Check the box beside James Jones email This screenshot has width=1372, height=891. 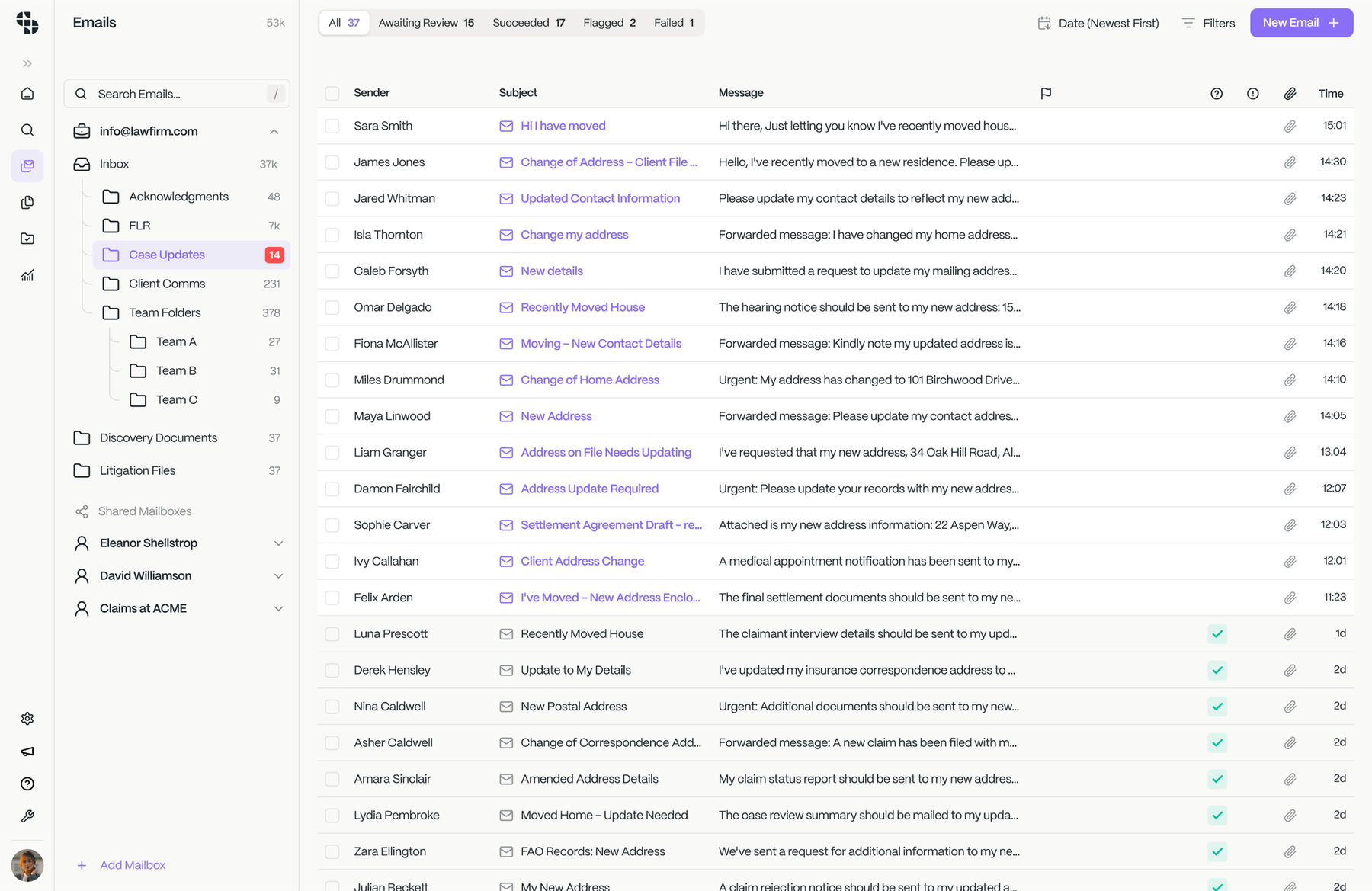[332, 162]
